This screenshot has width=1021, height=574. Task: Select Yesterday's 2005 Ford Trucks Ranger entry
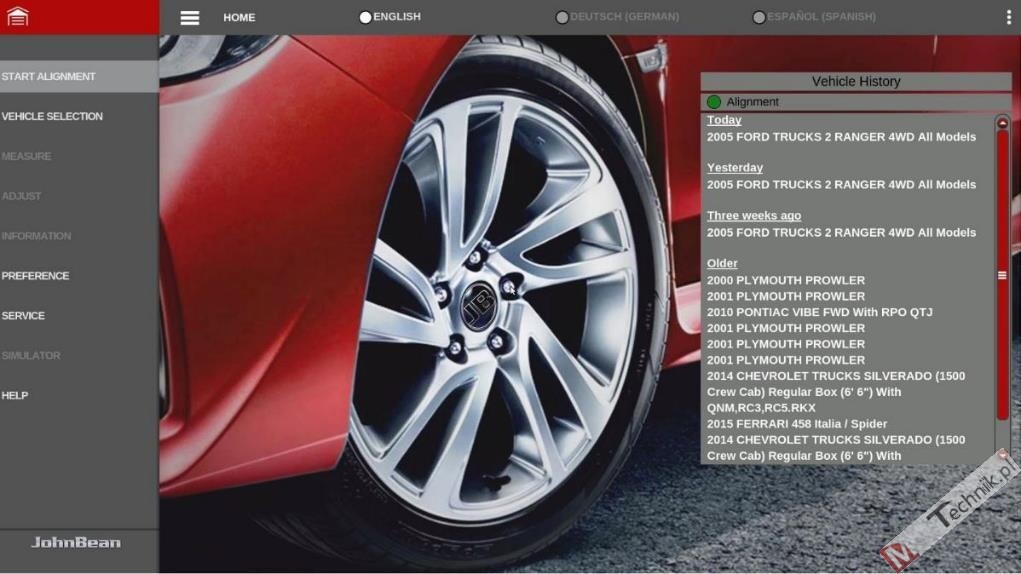point(841,184)
